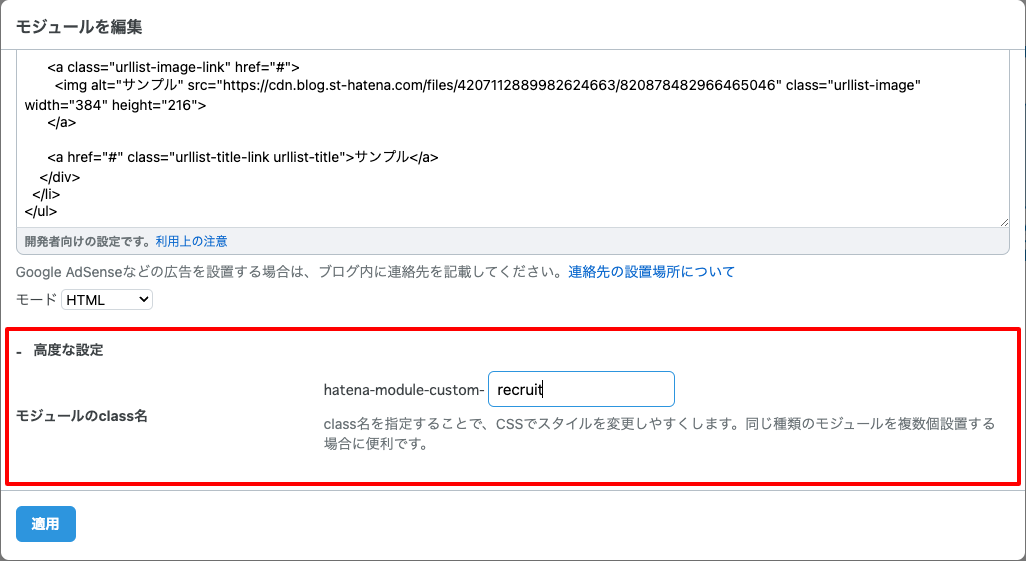Click the closing </li> tag line
This screenshot has width=1026, height=561.
pos(46,194)
